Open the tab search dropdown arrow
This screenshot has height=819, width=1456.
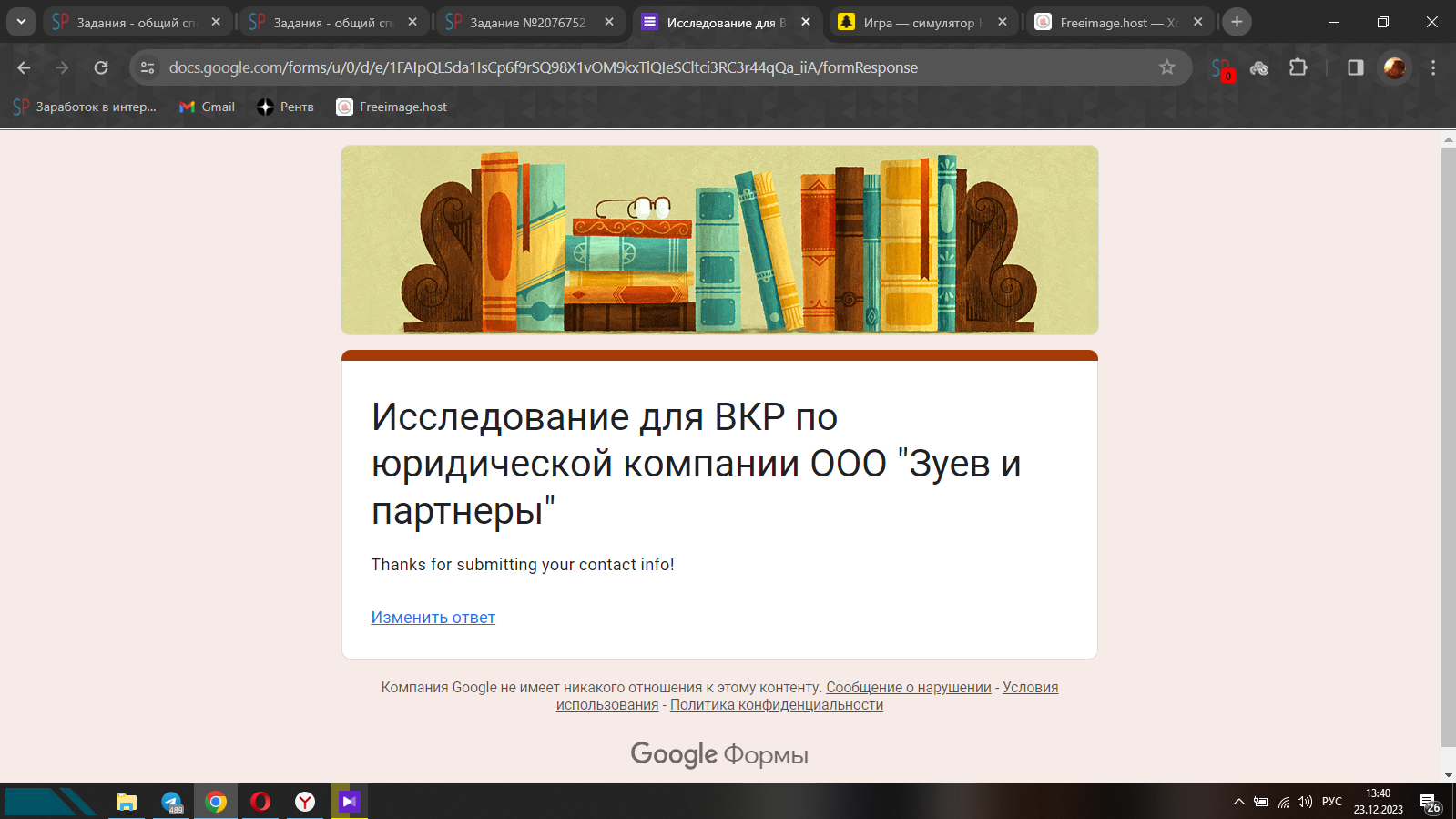pyautogui.click(x=21, y=22)
